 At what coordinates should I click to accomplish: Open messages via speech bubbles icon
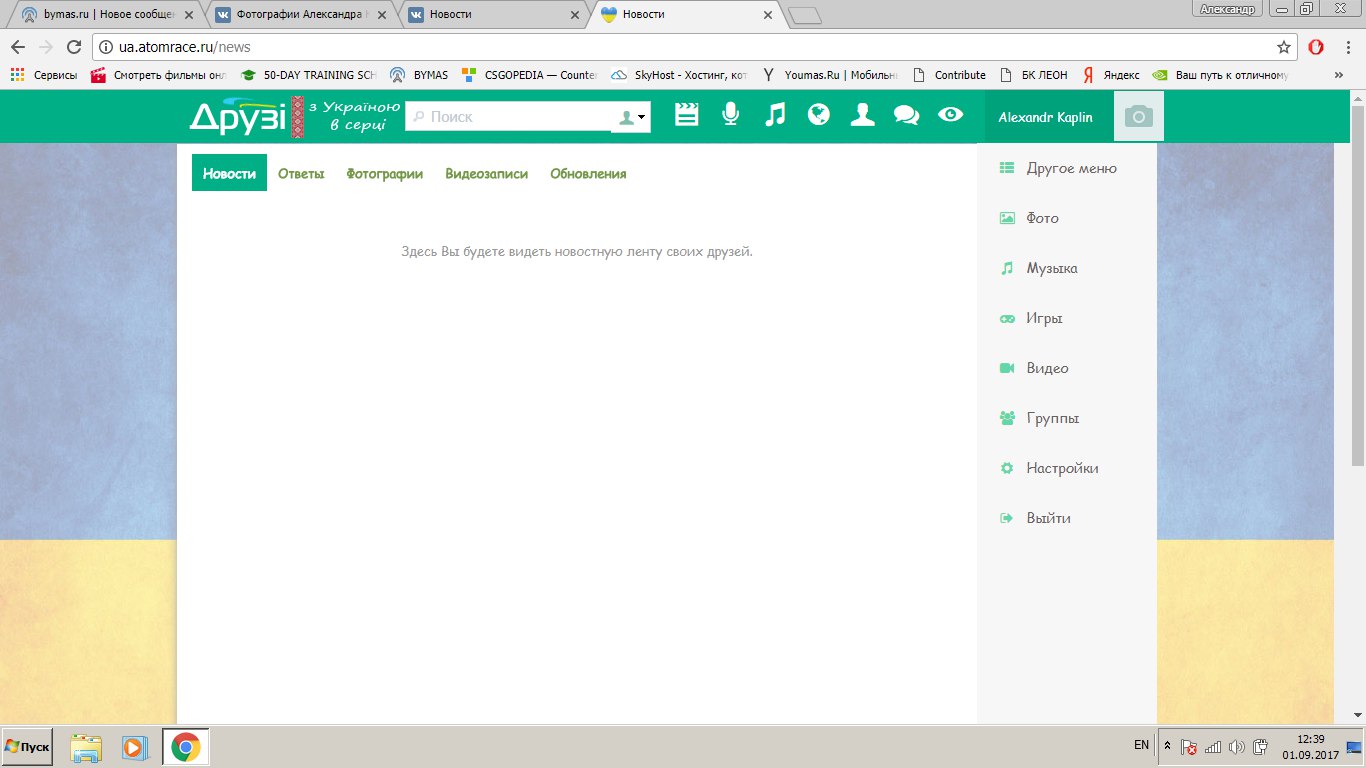tap(906, 115)
